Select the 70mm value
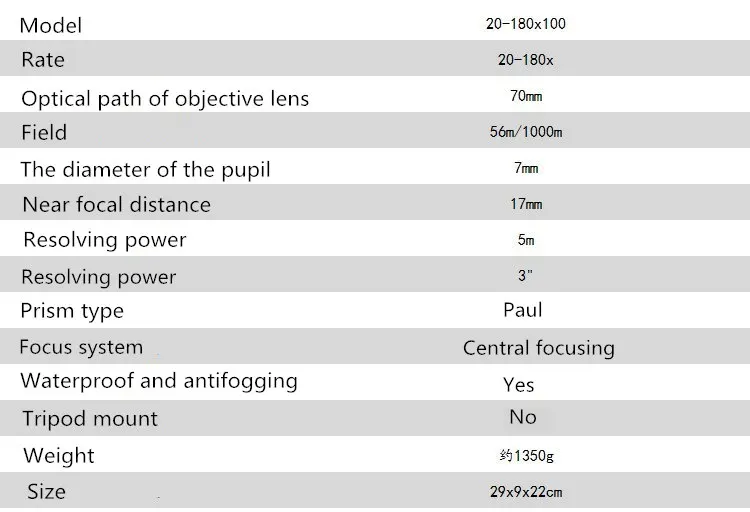This screenshot has height=512, width=750. pos(526,96)
